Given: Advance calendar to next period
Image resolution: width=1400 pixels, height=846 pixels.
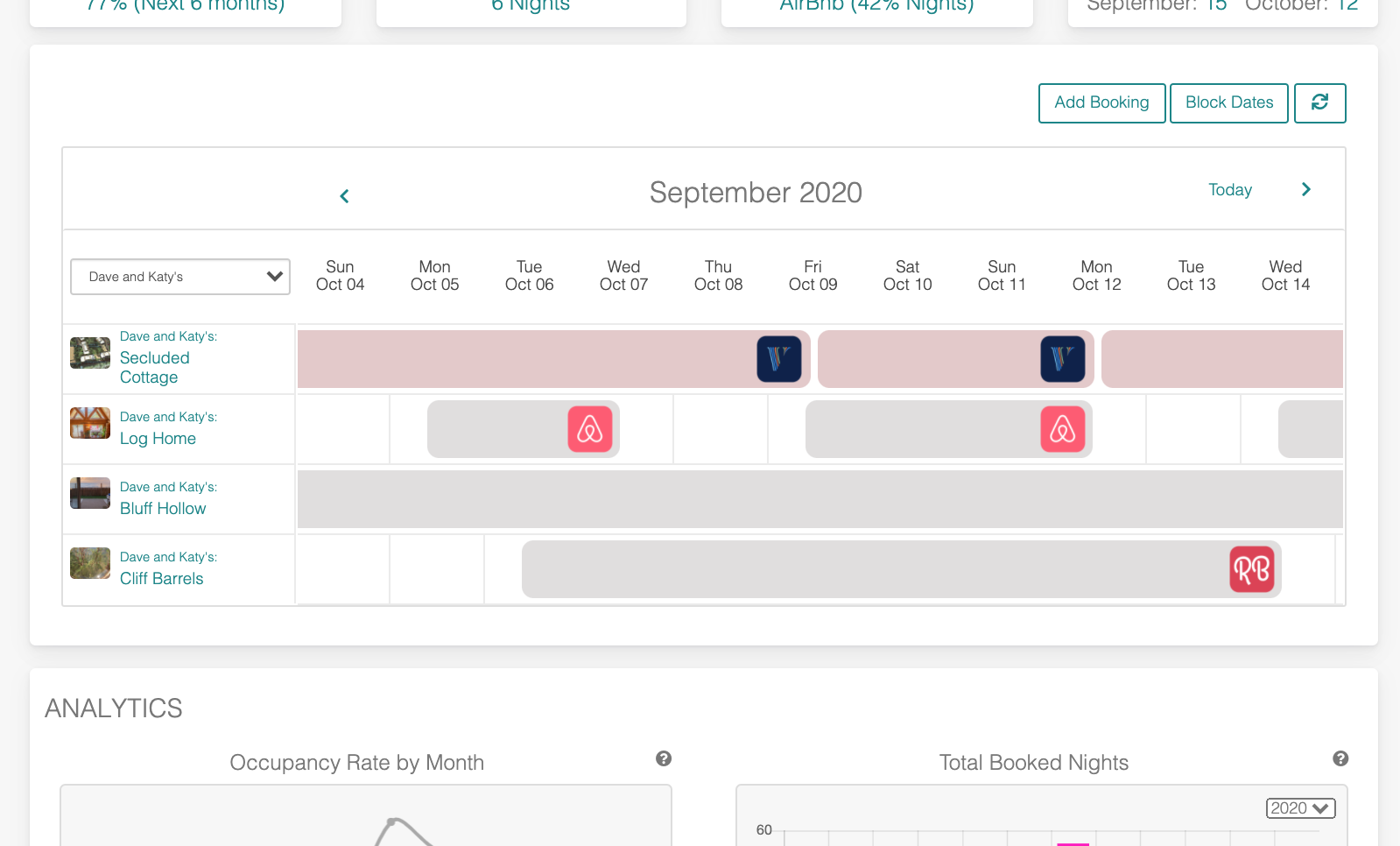Looking at the screenshot, I should [x=1305, y=189].
